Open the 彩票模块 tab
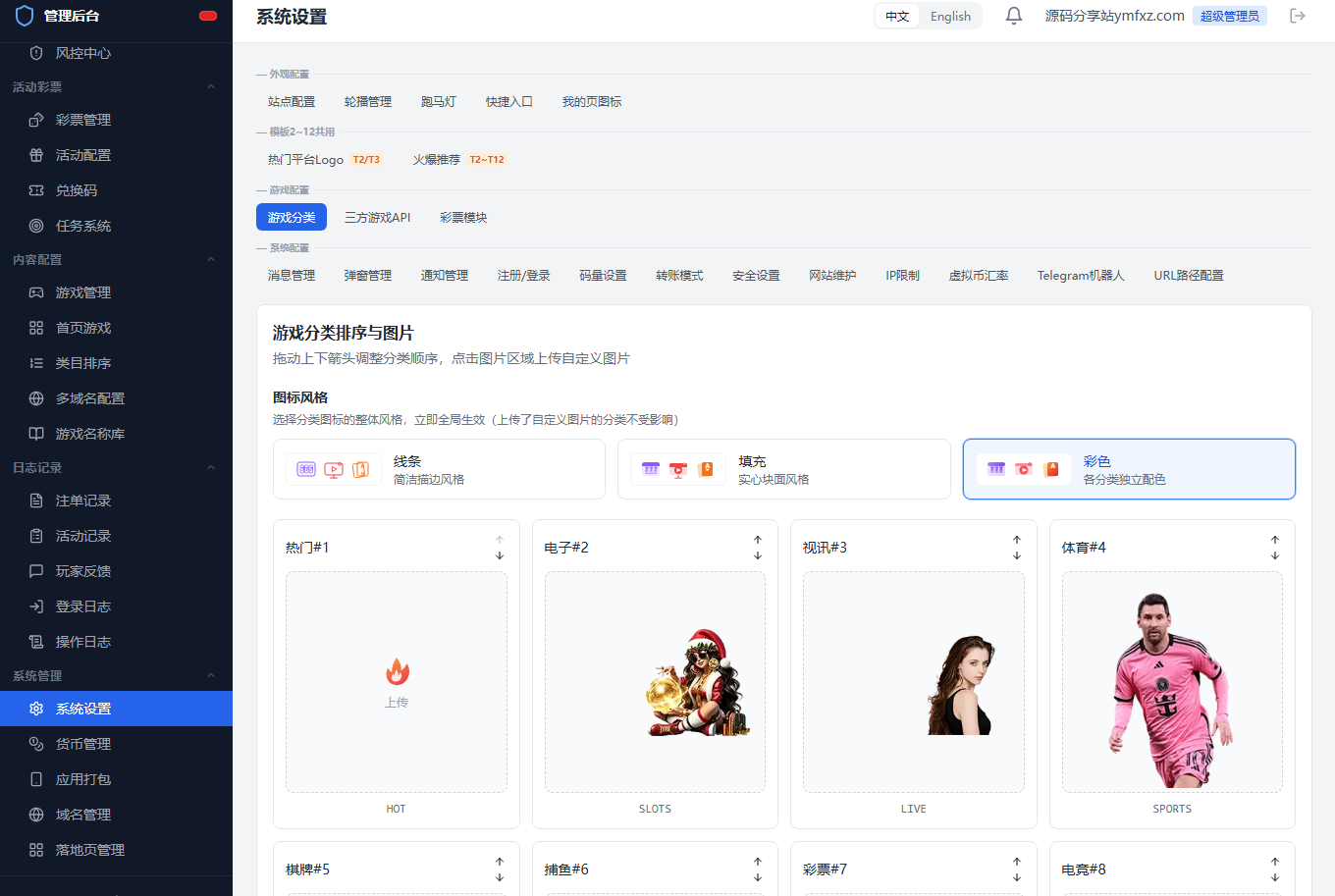 (463, 218)
